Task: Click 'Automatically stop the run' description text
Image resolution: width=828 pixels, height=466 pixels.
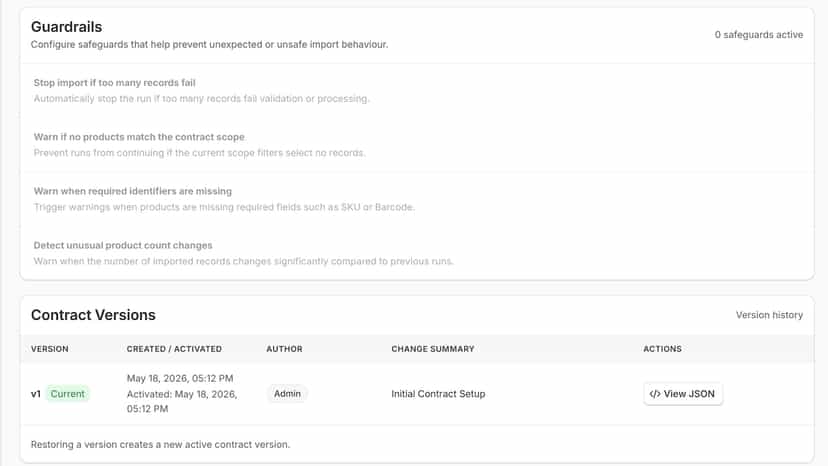Action: (x=201, y=99)
